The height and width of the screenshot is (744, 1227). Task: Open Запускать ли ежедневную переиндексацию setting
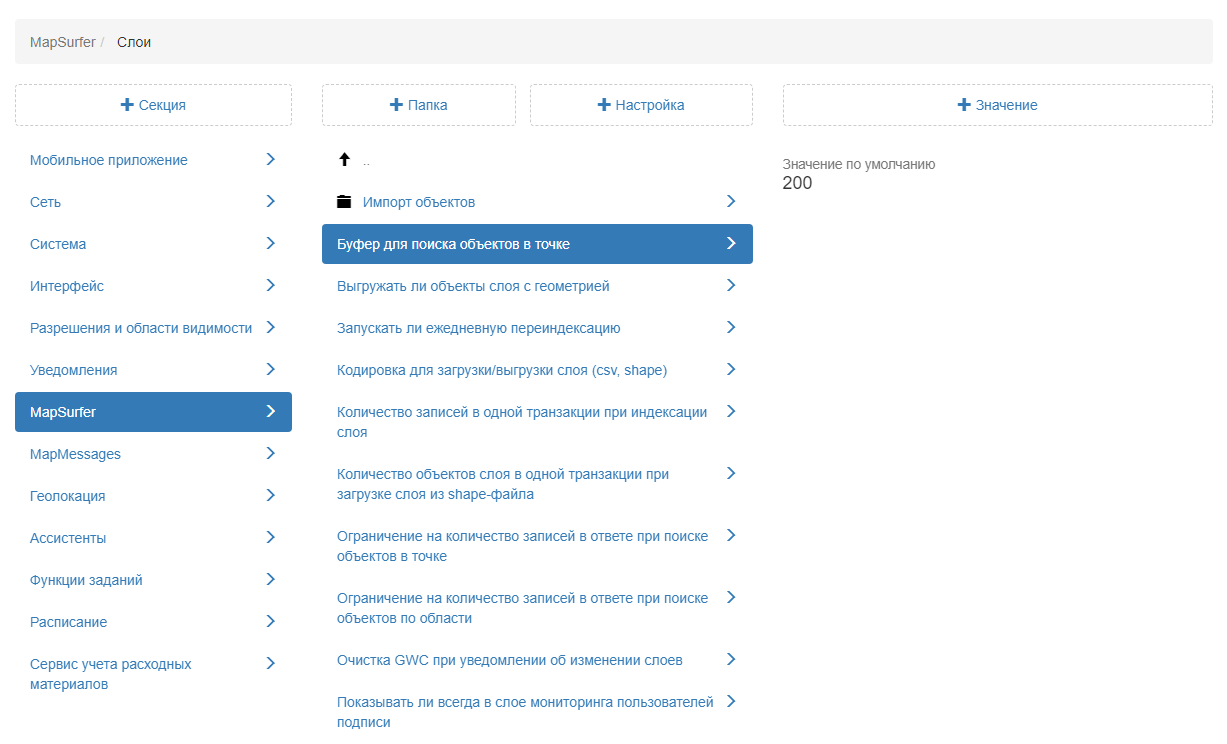537,328
